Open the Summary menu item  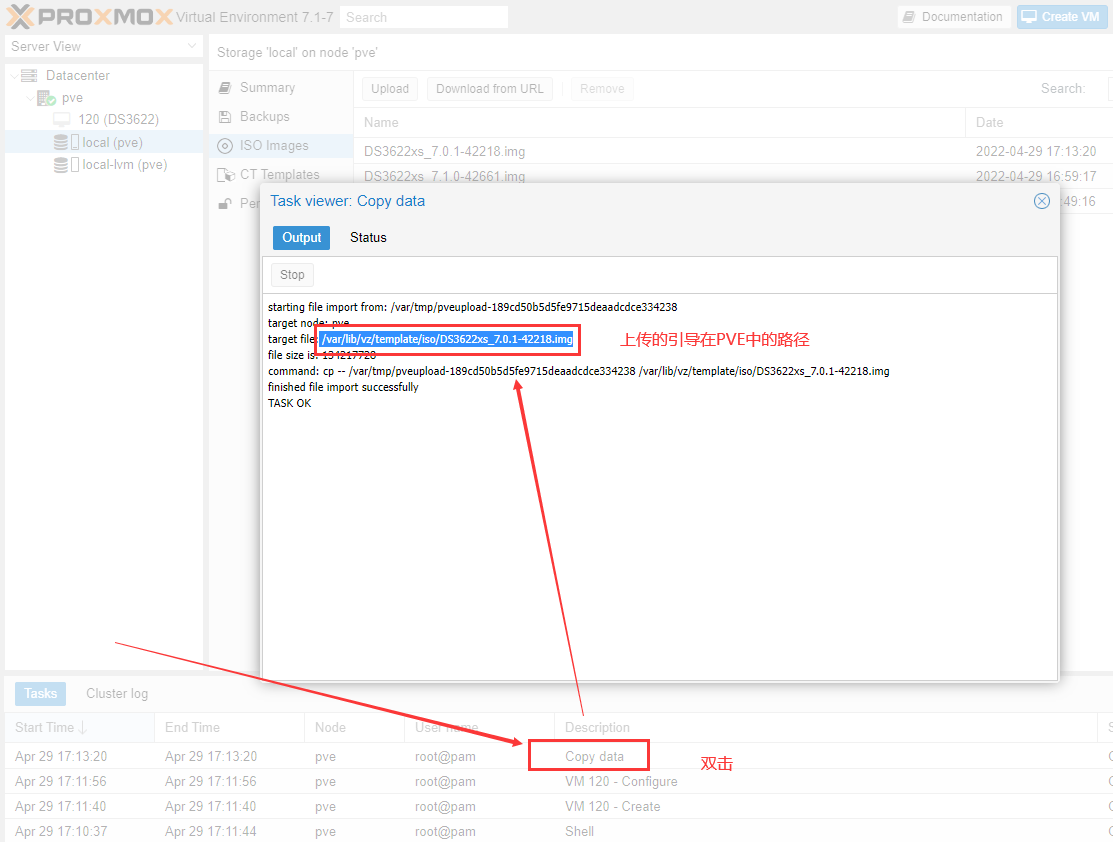[282, 87]
